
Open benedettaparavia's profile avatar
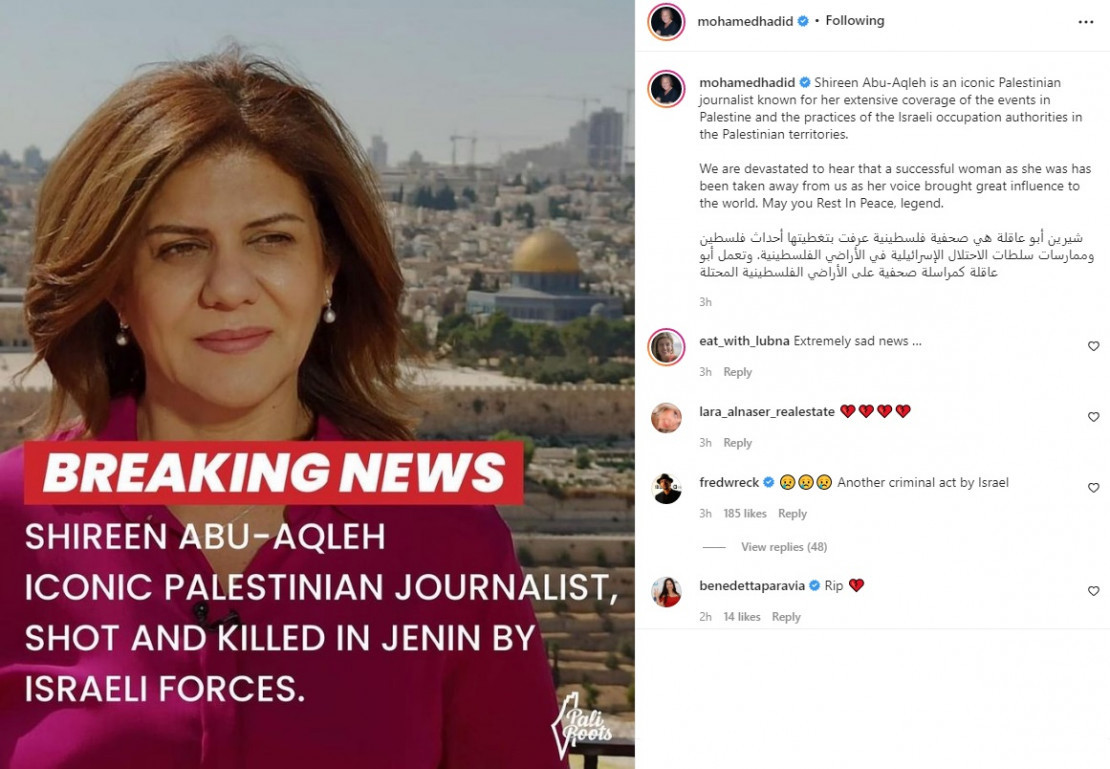pyautogui.click(x=666, y=592)
